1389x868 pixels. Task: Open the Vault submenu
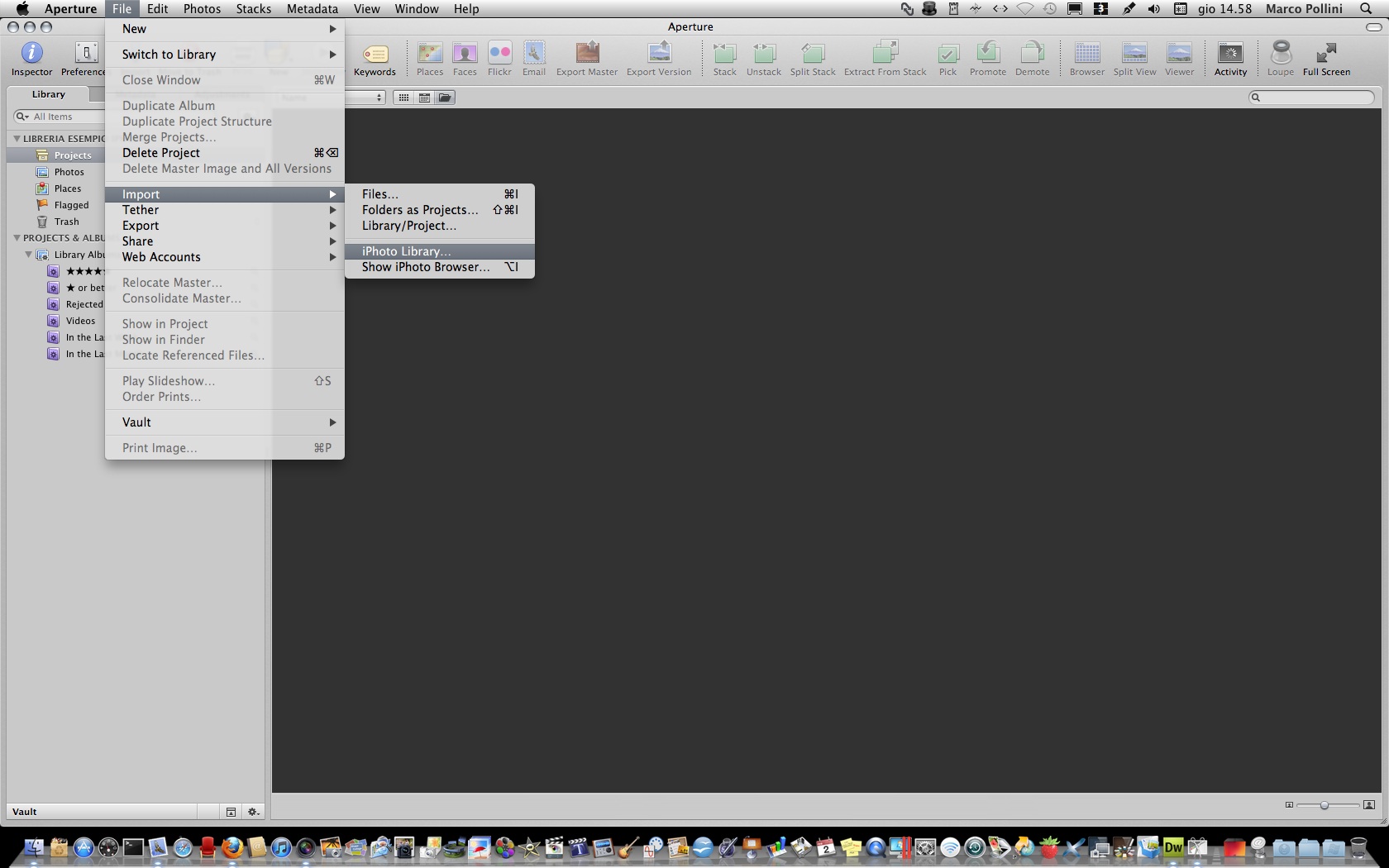(225, 422)
